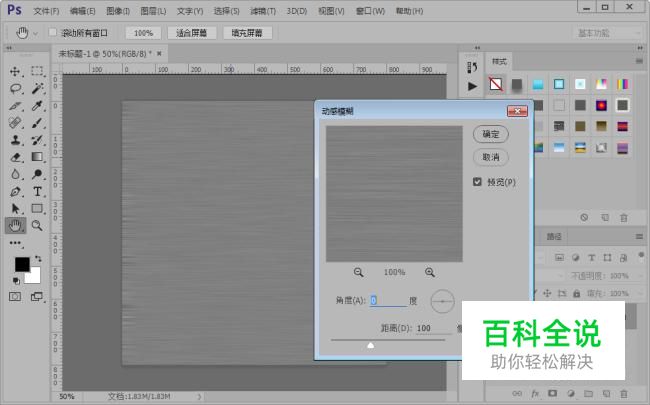Select the Dodge tool
Screen dimensions: 650x405
pos(37,174)
